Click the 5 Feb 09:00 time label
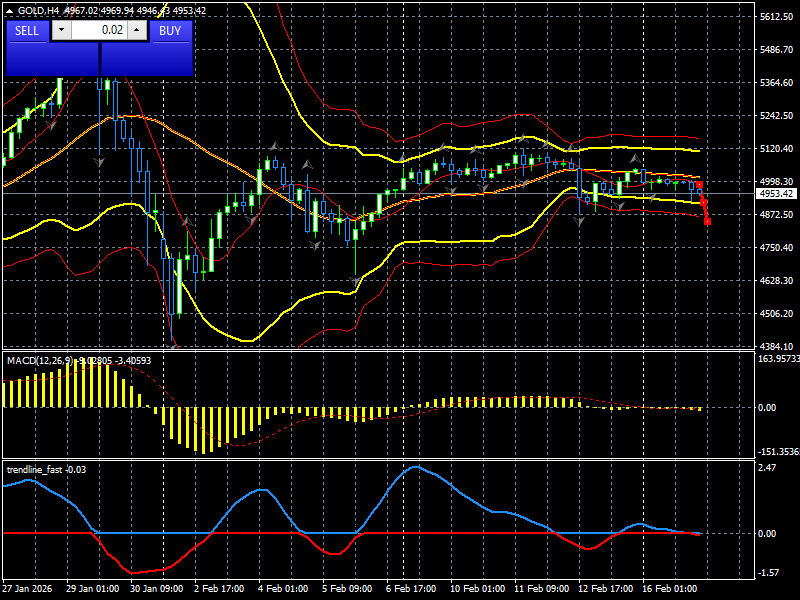This screenshot has height=600, width=800. pos(347,589)
